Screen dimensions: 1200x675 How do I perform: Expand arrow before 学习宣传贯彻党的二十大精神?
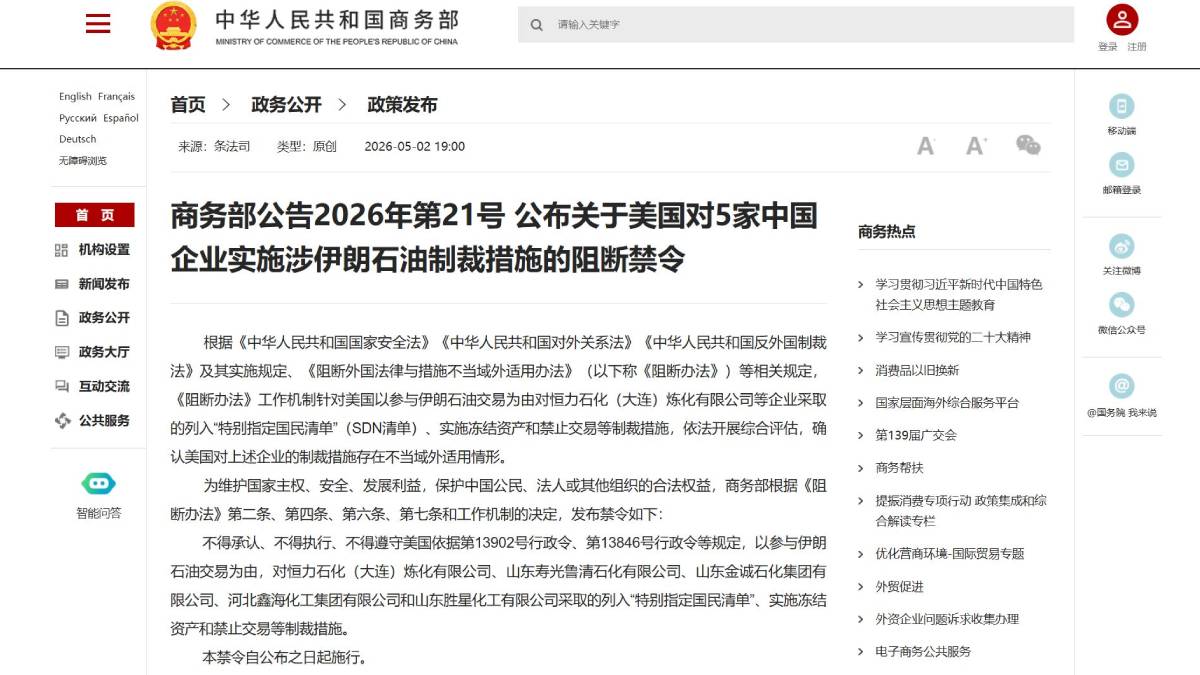tap(862, 337)
